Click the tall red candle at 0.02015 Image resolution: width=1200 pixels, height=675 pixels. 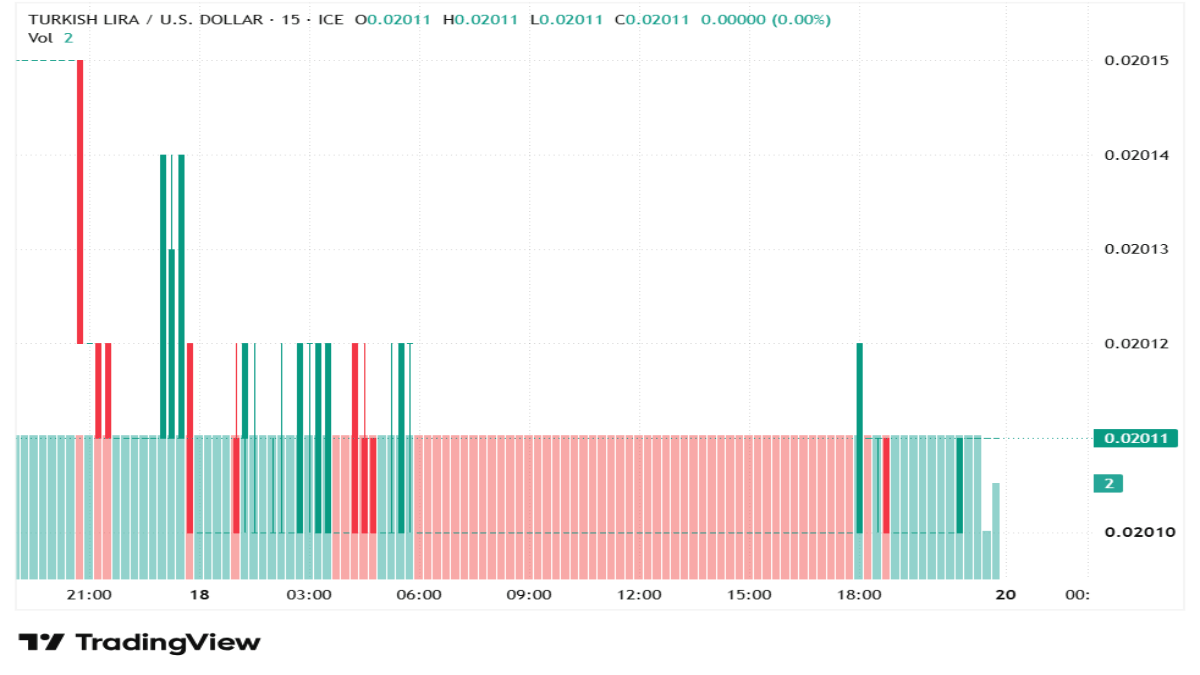80,202
